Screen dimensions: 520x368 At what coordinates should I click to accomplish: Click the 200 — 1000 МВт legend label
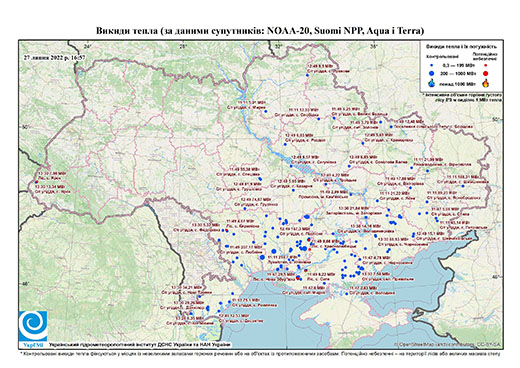point(459,73)
